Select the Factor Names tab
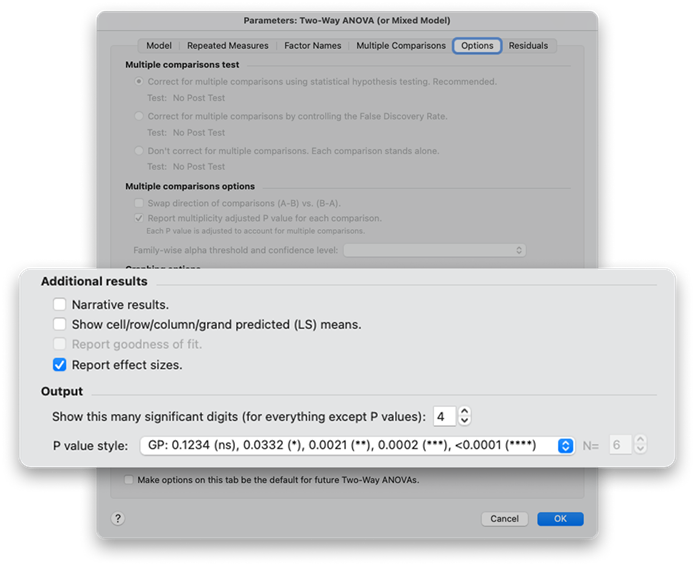 [x=312, y=45]
